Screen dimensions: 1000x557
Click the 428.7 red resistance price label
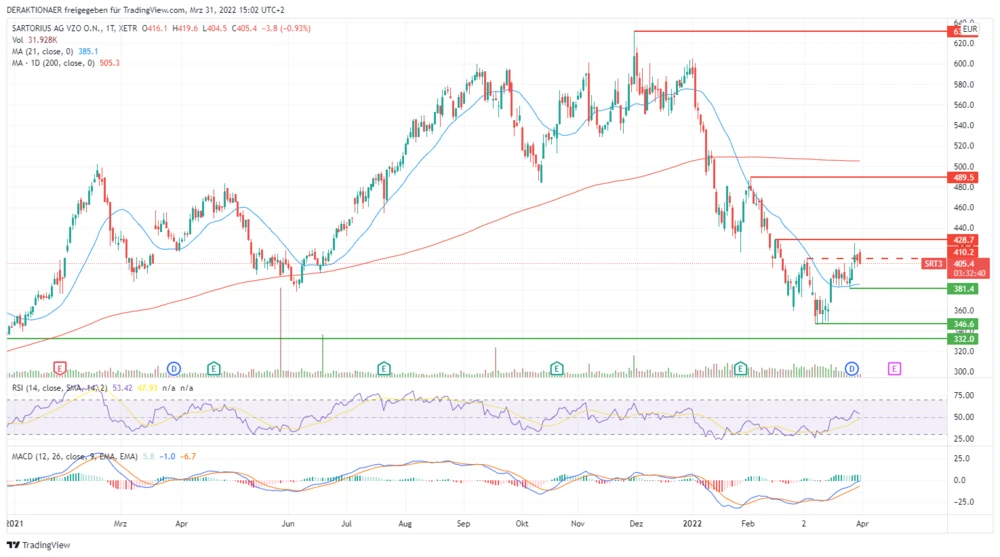(x=965, y=240)
